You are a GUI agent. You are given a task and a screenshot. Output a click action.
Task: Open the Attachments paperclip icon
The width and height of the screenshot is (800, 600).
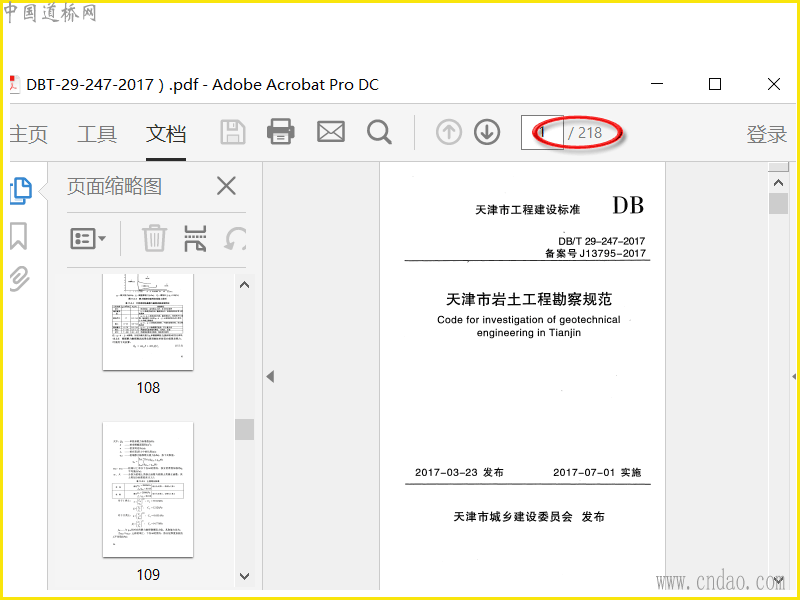(19, 279)
